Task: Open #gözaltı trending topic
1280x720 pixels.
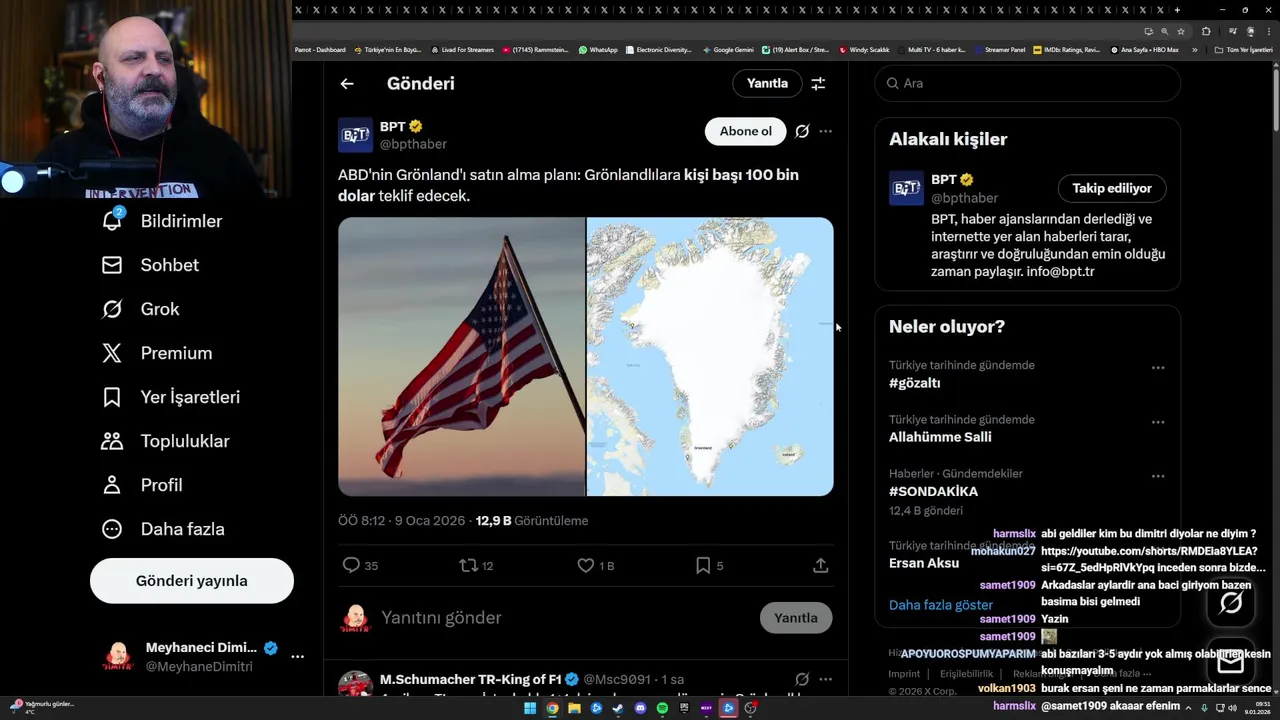Action: [915, 383]
